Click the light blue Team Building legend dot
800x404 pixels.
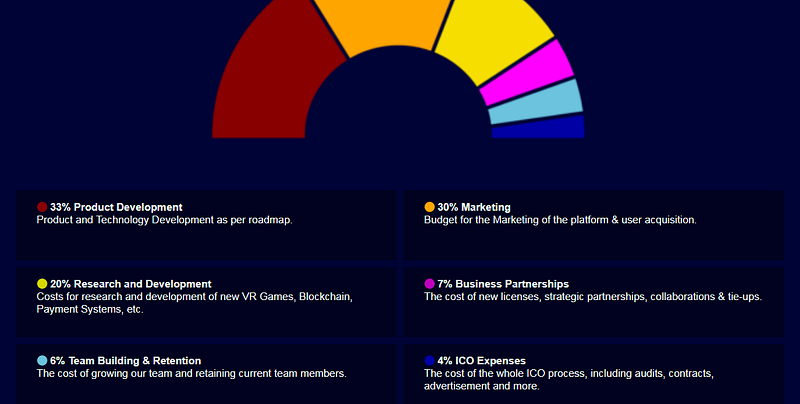42,361
